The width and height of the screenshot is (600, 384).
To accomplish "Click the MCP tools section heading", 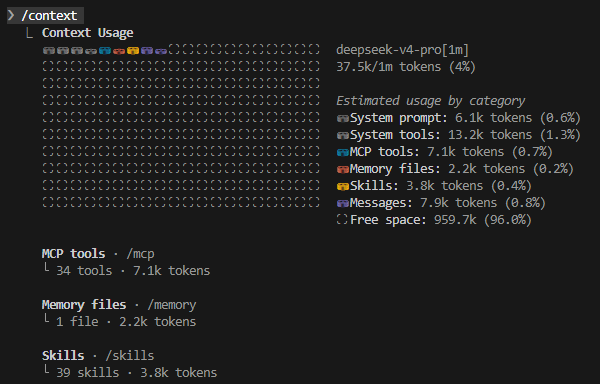I will (x=73, y=254).
